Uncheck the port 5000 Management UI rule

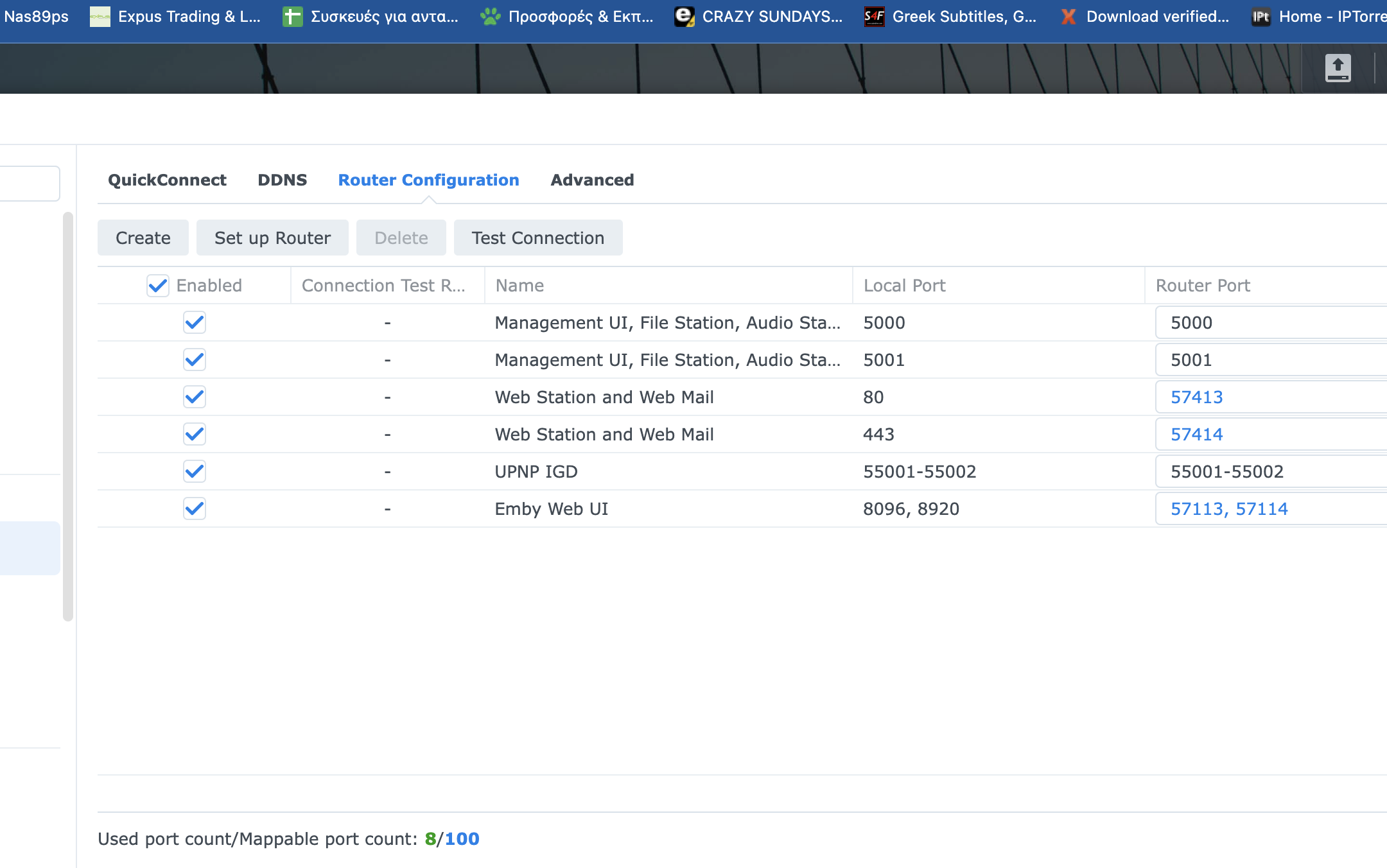point(195,323)
